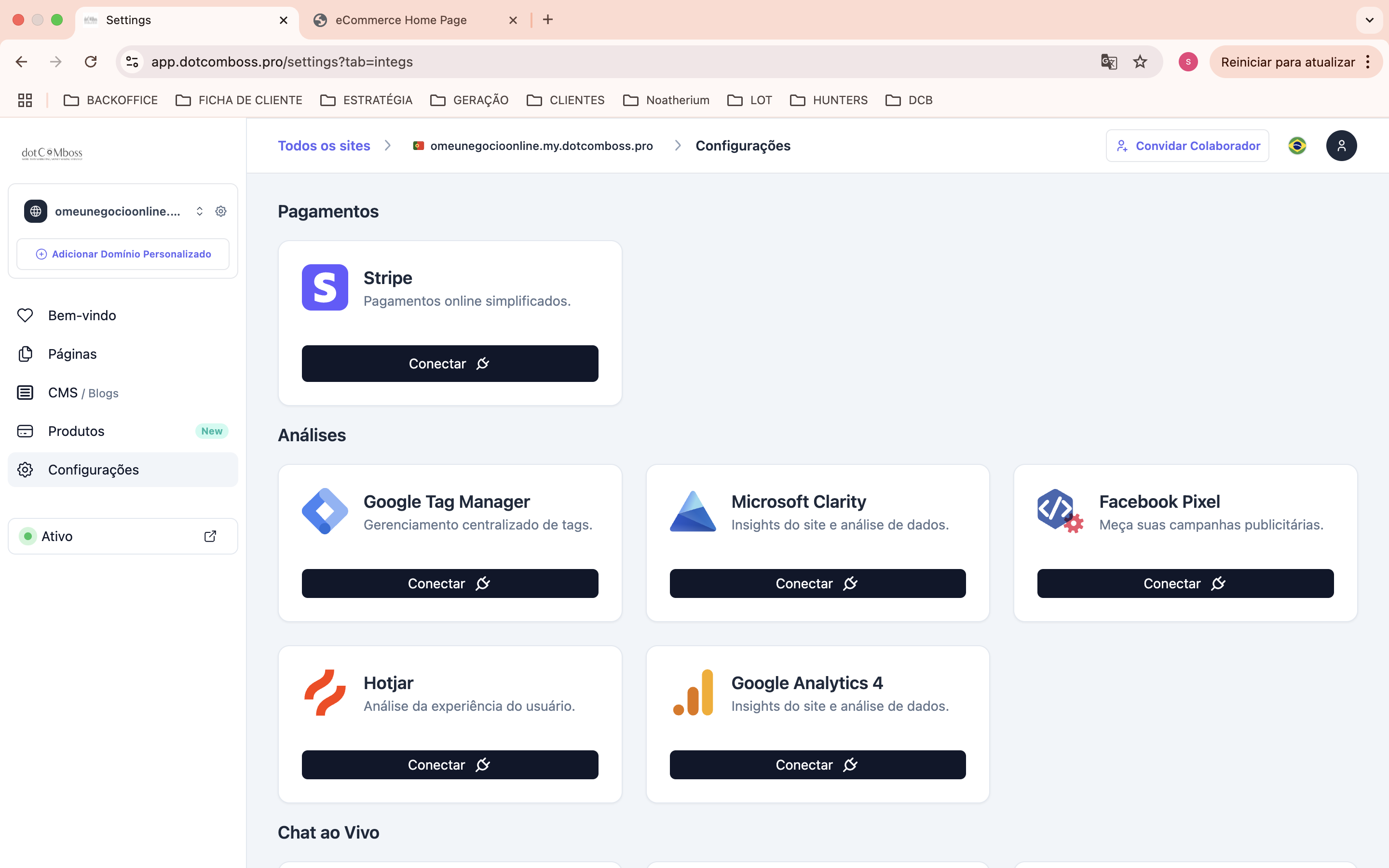Click the Ativo status box

(123, 536)
